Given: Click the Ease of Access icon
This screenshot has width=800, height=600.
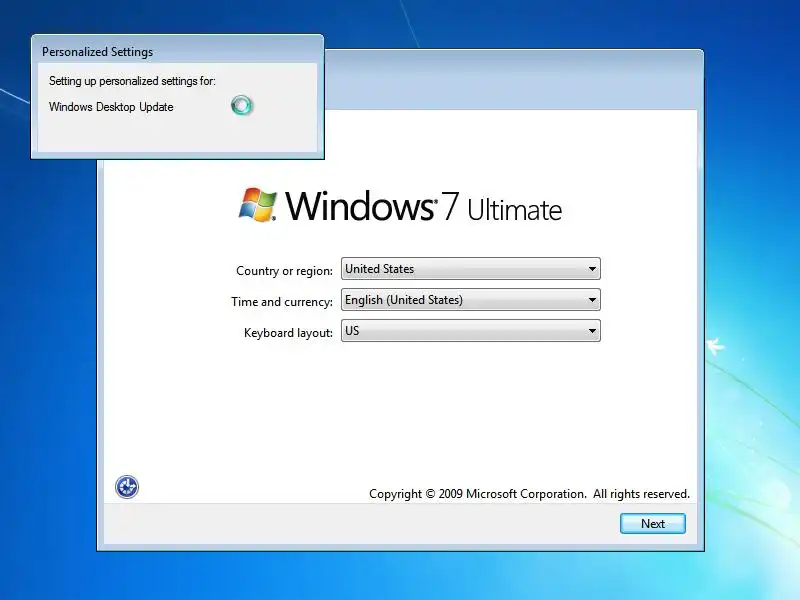Looking at the screenshot, I should tap(127, 487).
